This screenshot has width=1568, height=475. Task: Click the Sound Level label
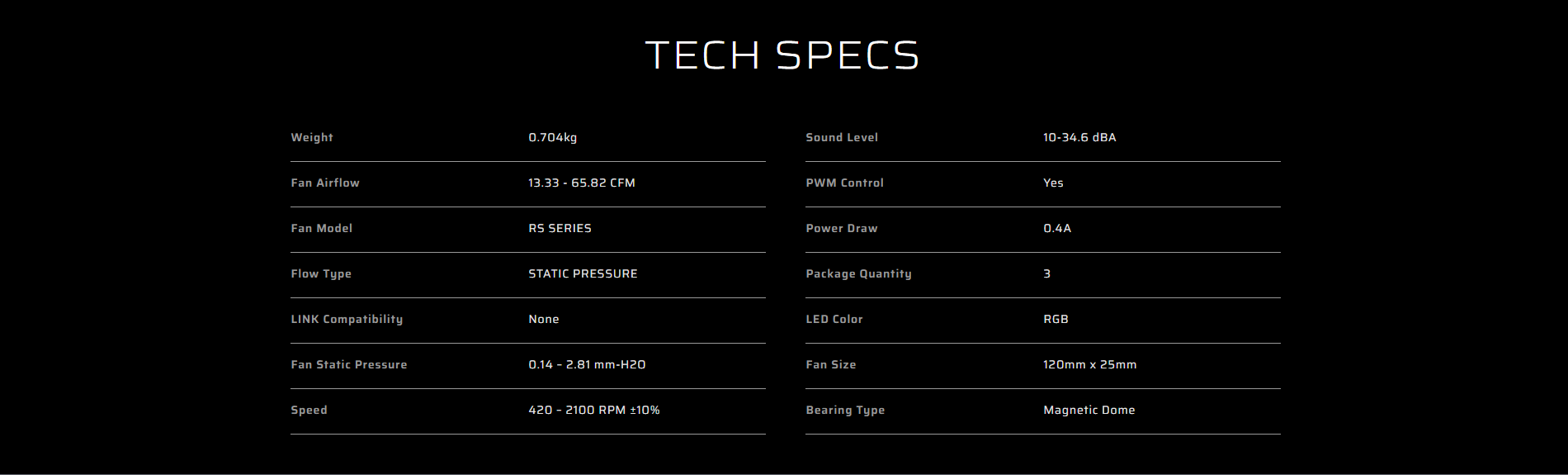click(x=842, y=137)
